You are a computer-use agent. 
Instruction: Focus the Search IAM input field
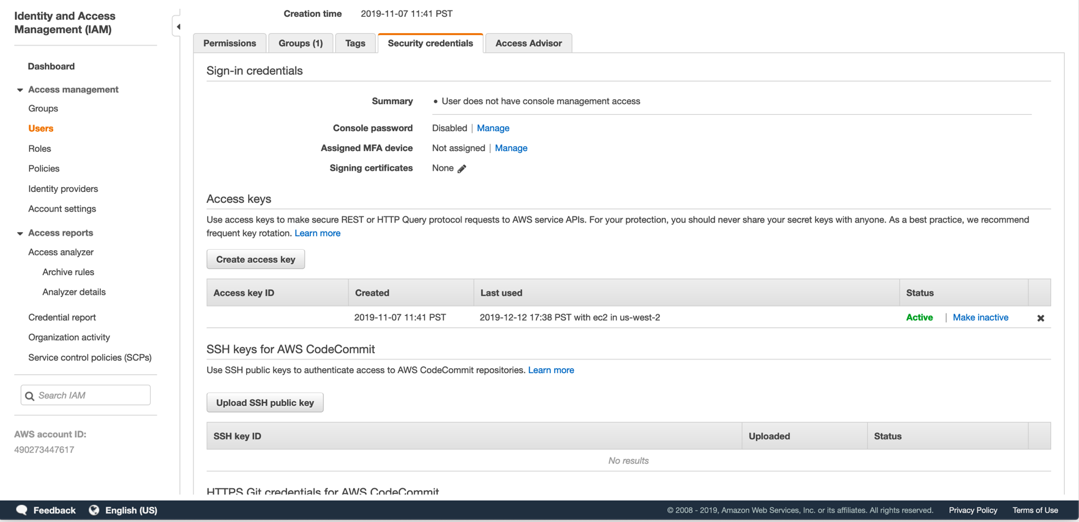click(x=91, y=396)
